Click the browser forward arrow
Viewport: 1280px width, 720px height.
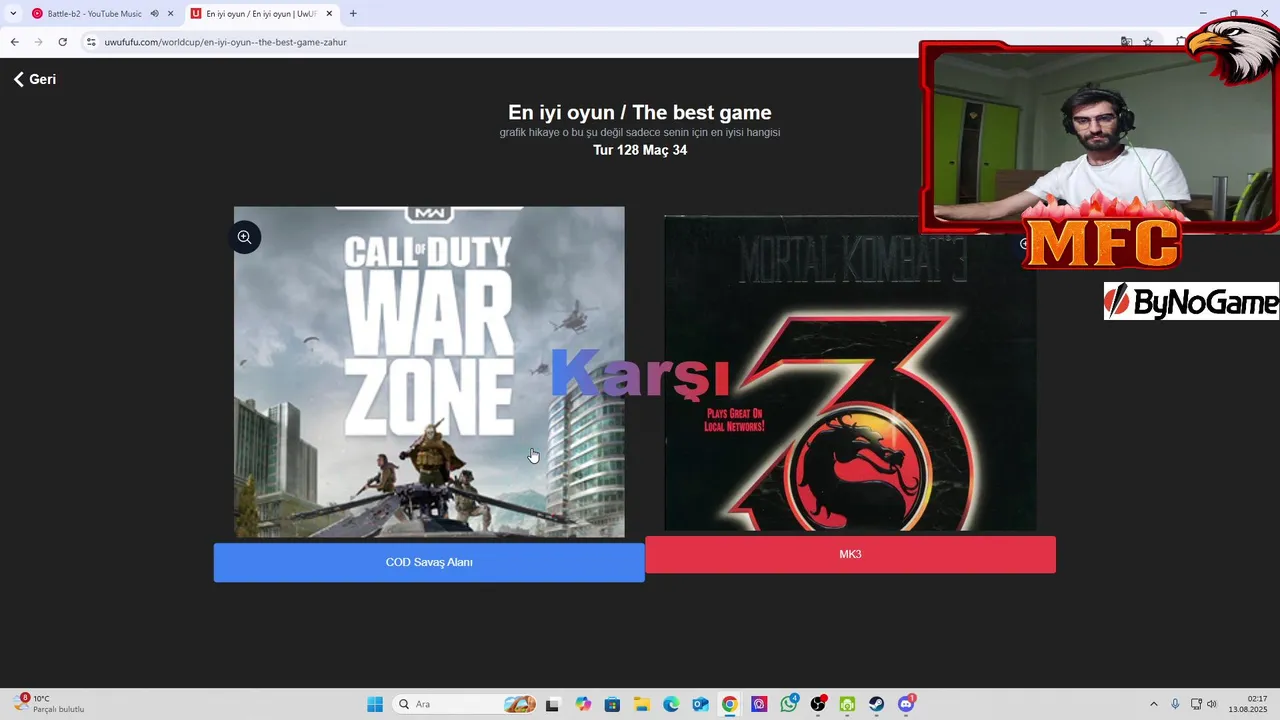[x=38, y=42]
